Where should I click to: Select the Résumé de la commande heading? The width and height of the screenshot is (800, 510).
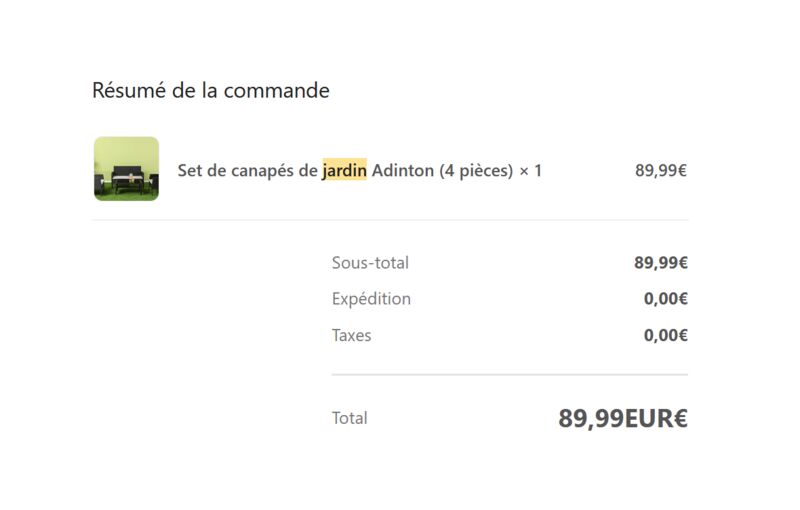click(211, 90)
